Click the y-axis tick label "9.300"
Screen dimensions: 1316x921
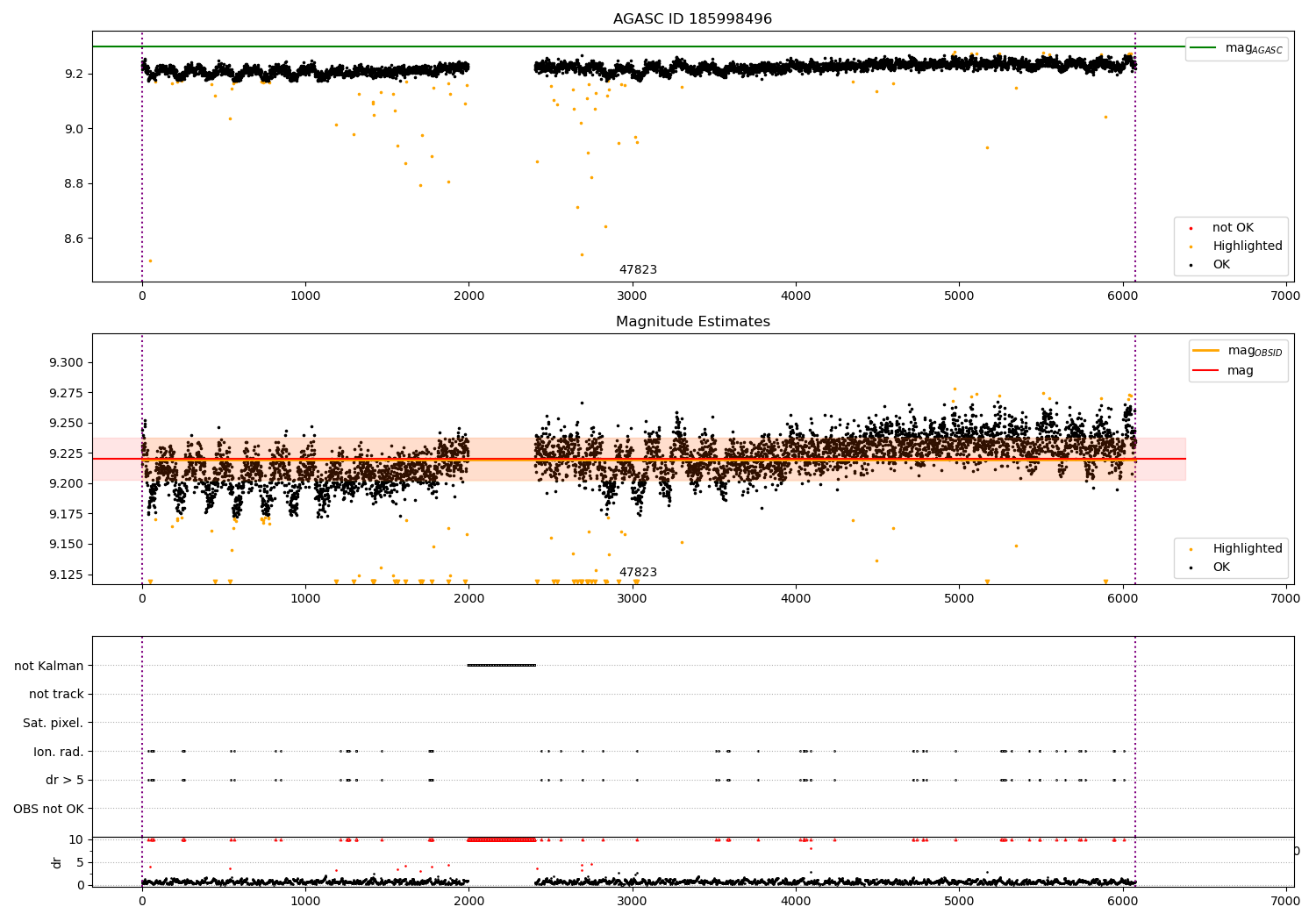pyautogui.click(x=67, y=363)
